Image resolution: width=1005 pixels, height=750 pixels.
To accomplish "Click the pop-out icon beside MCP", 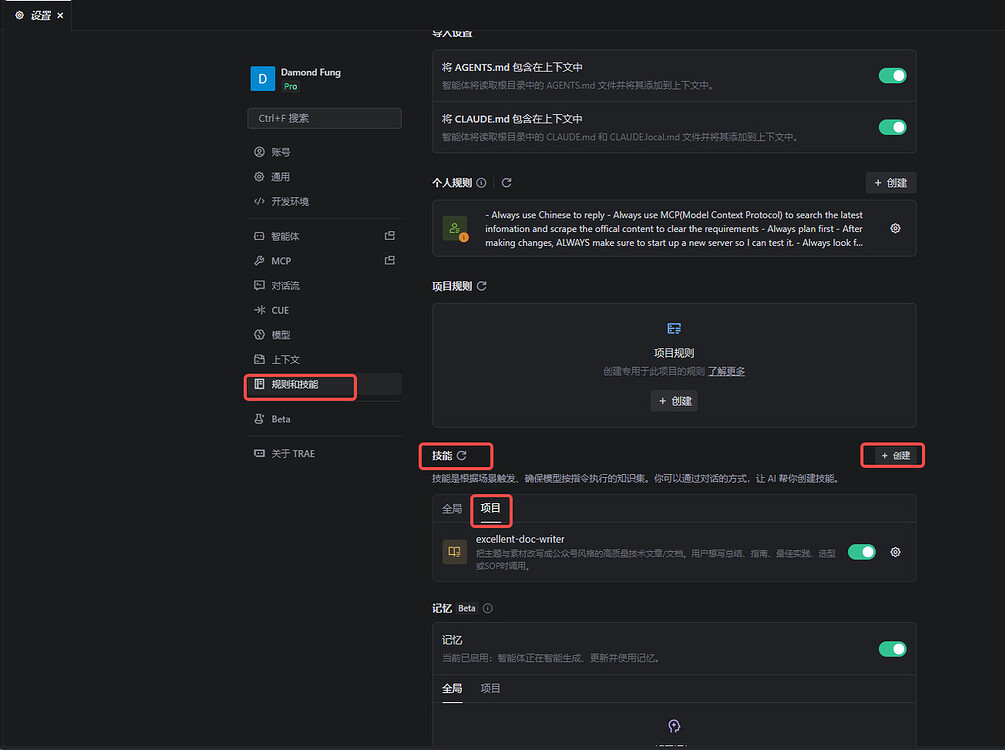I will tap(390, 260).
